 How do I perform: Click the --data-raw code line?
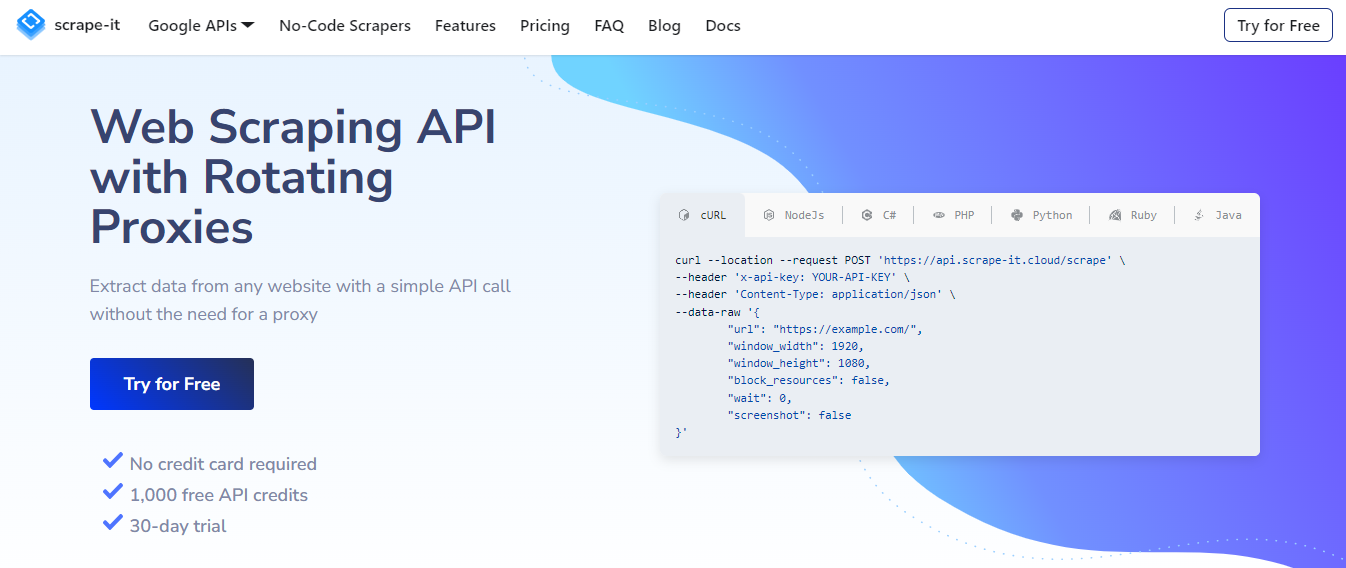(718, 311)
